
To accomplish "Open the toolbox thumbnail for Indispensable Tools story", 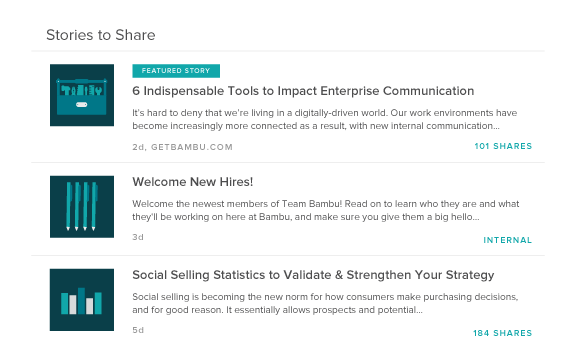I will click(82, 95).
